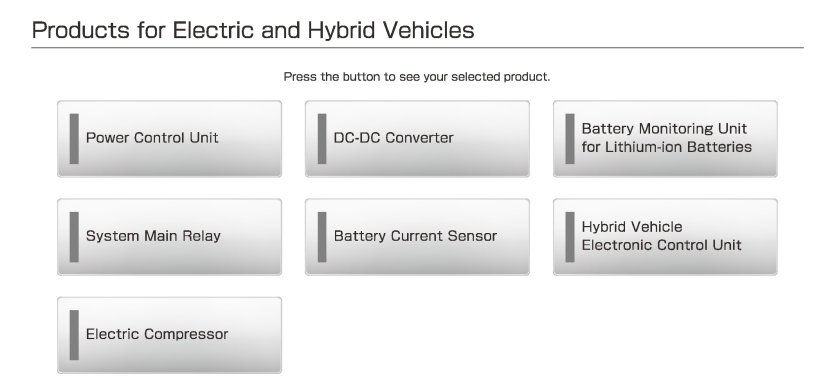Open the Electric Compressor product button
Screen dimensions: 835x379
tap(169, 335)
